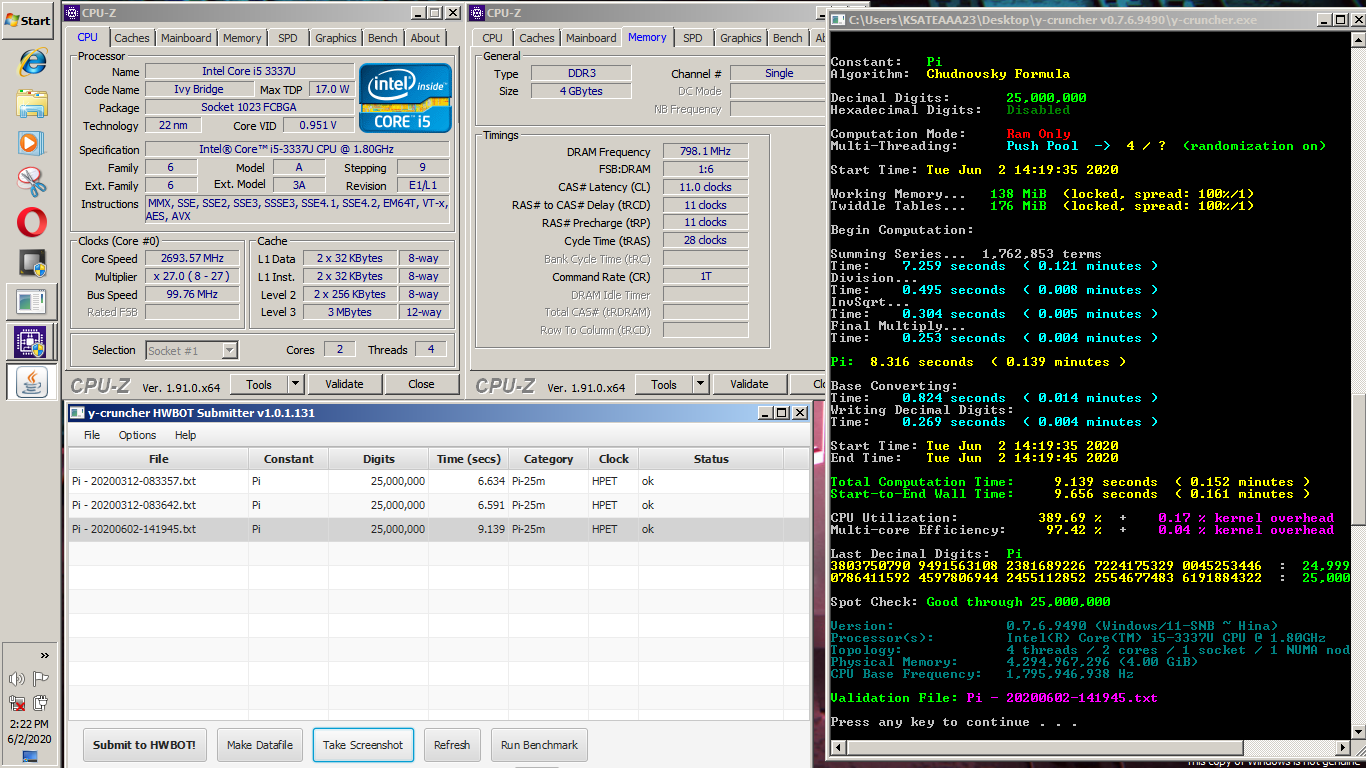Show hidden tray icons chevron
Viewport: 1366px width, 768px height.
tap(44, 656)
